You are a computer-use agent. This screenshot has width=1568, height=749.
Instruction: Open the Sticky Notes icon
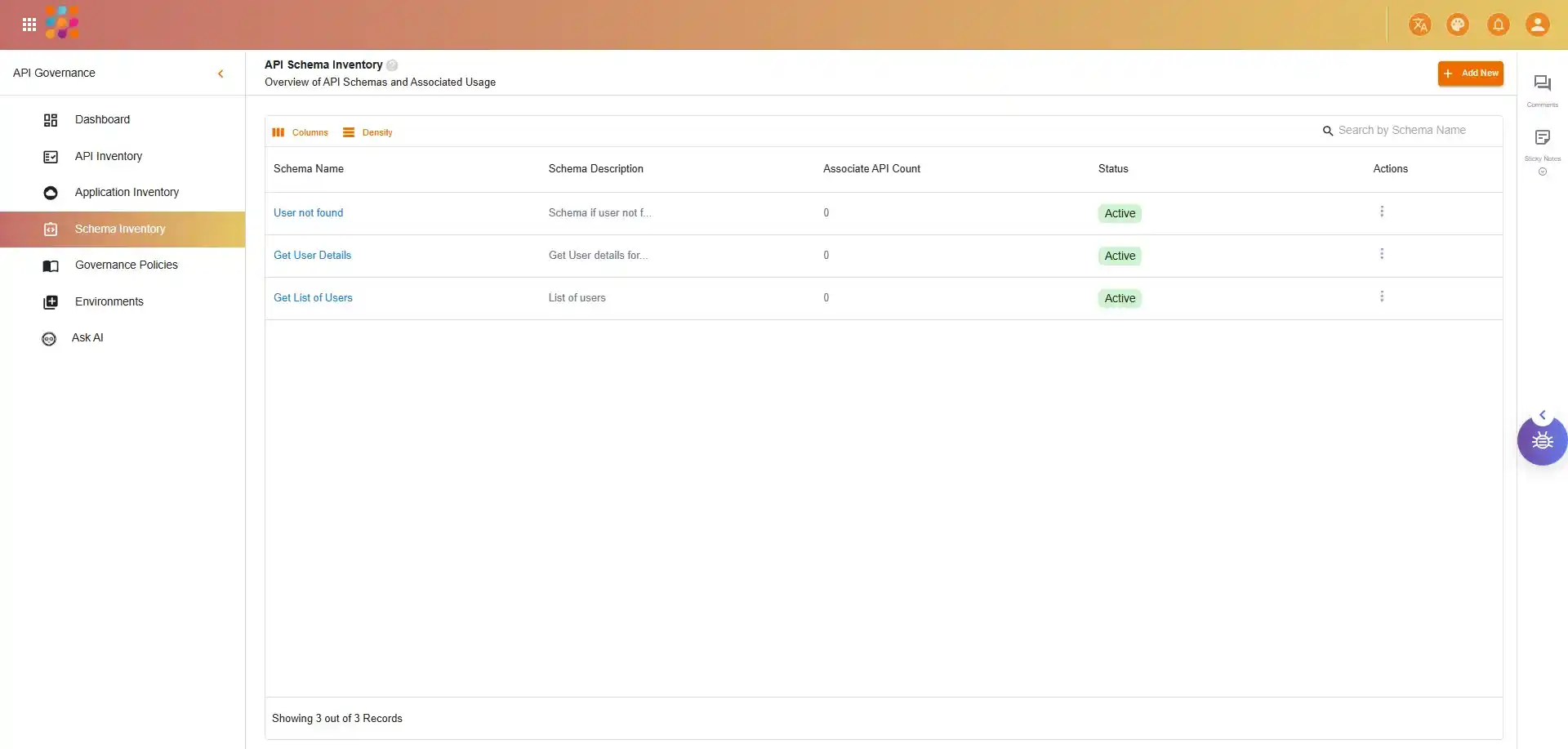pyautogui.click(x=1542, y=137)
